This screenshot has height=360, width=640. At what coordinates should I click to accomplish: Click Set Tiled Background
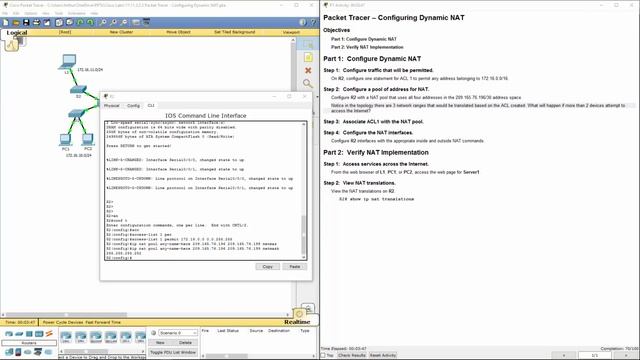pyautogui.click(x=235, y=32)
